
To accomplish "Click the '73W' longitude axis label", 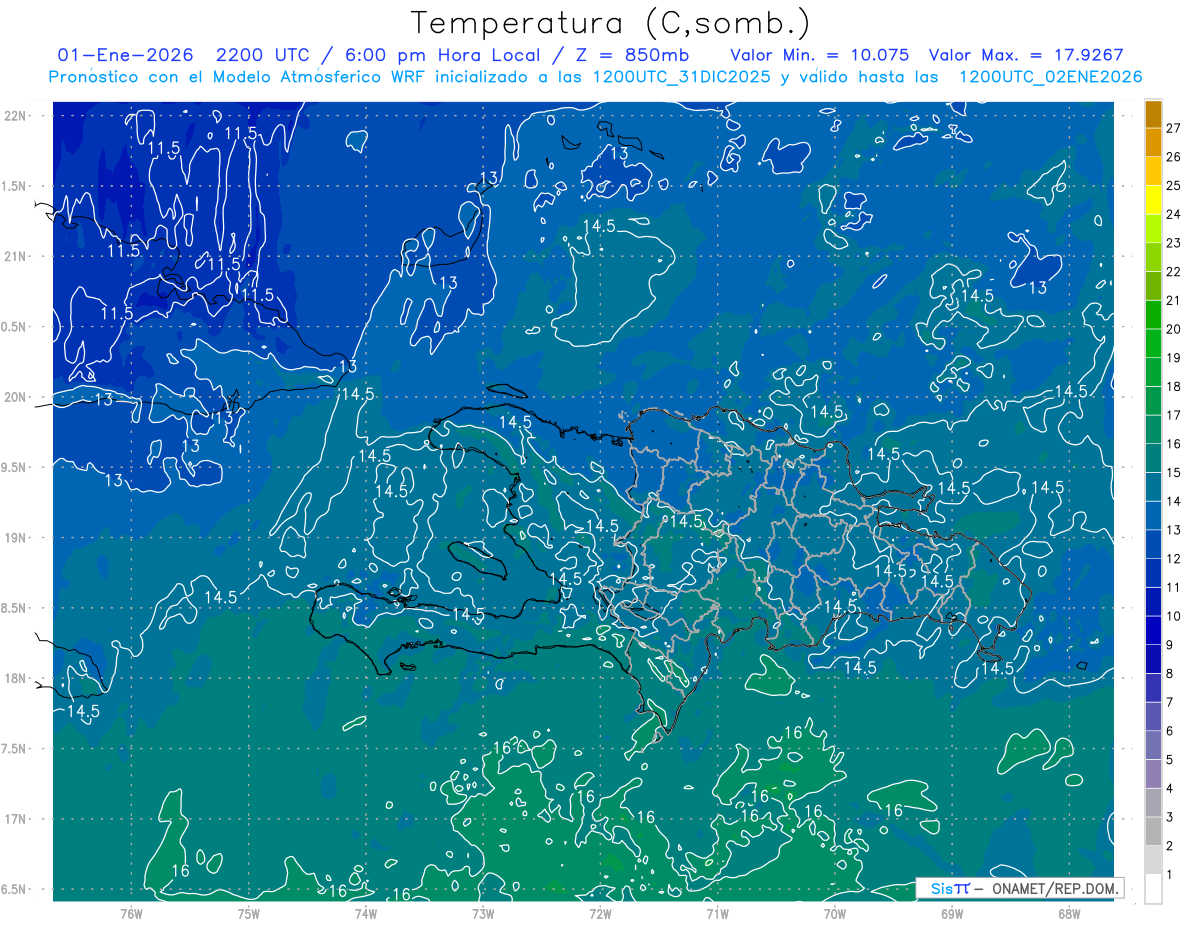I will 482,913.
